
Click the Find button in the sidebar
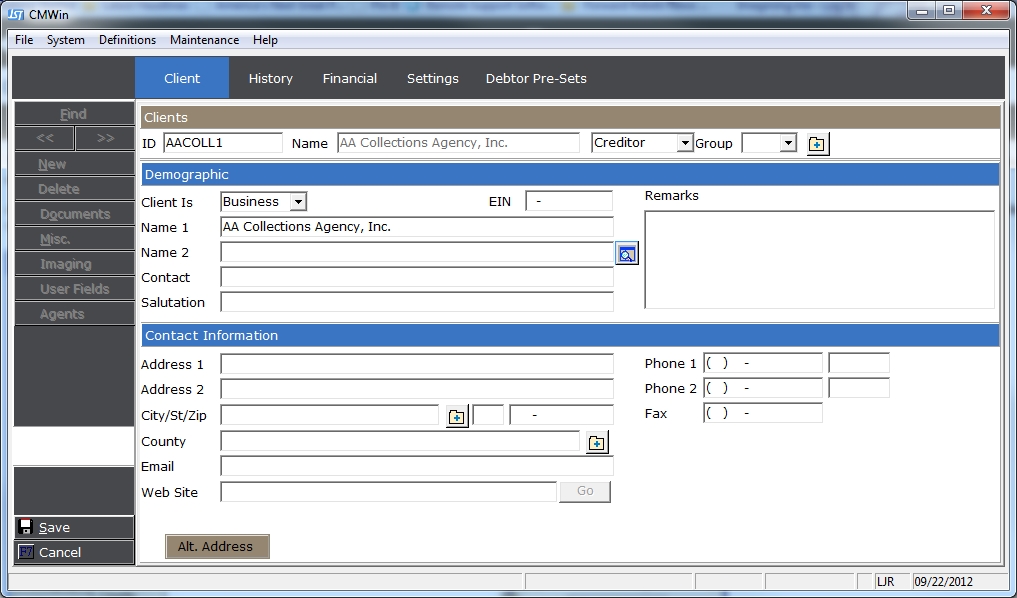point(73,114)
